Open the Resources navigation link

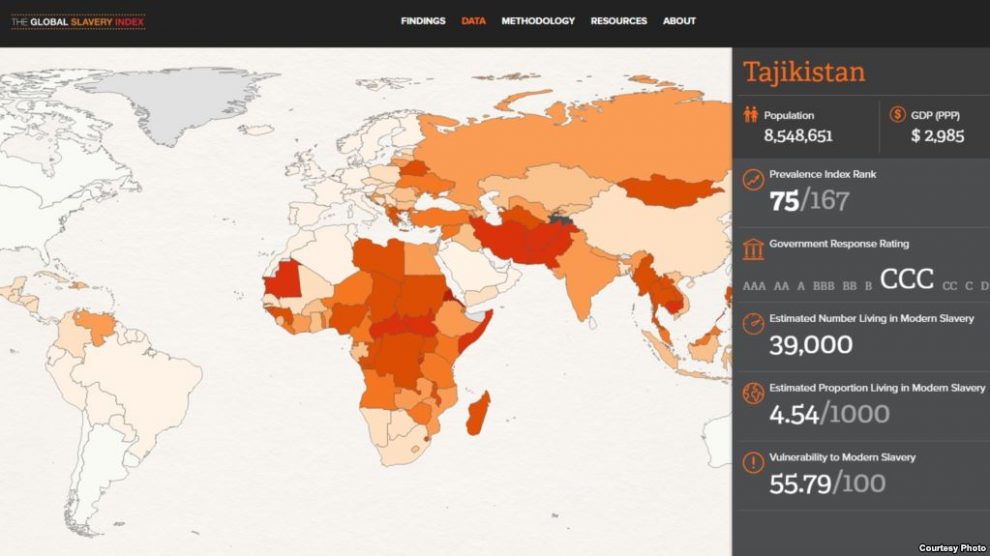click(x=618, y=21)
